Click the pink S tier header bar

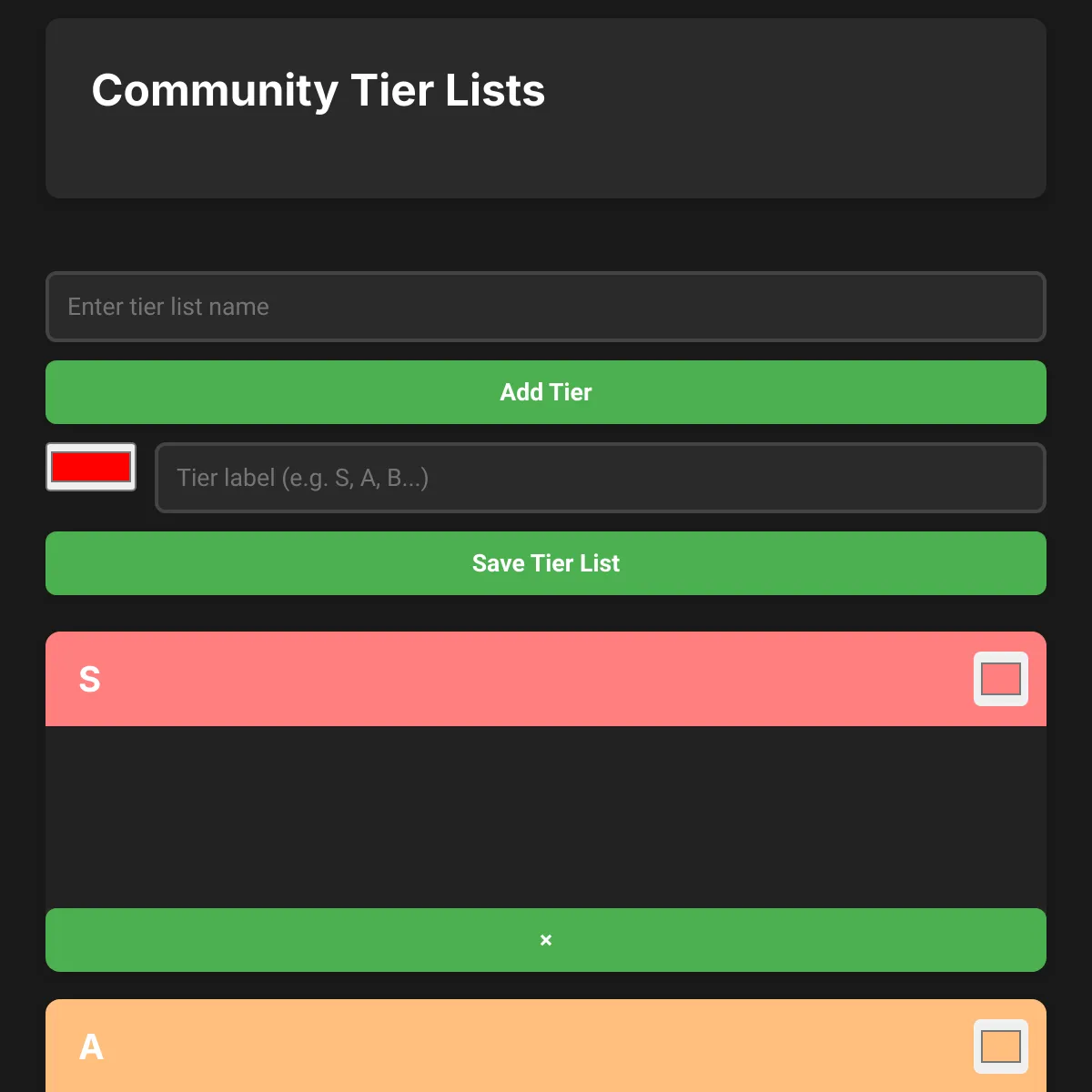[x=546, y=679]
